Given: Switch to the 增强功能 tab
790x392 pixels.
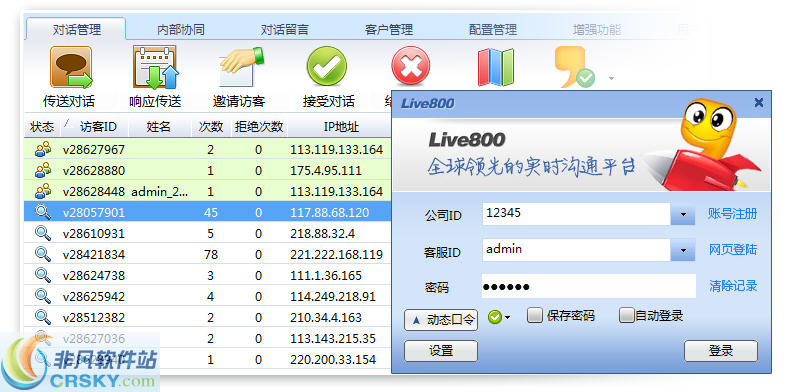Looking at the screenshot, I should tap(597, 30).
